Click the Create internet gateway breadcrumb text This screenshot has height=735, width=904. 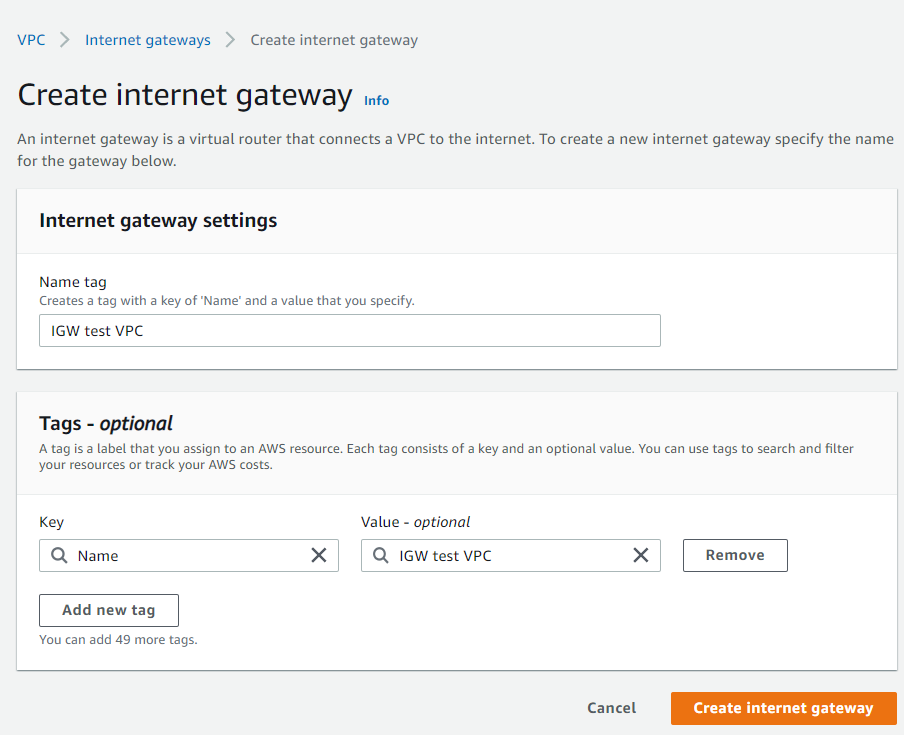tap(334, 40)
